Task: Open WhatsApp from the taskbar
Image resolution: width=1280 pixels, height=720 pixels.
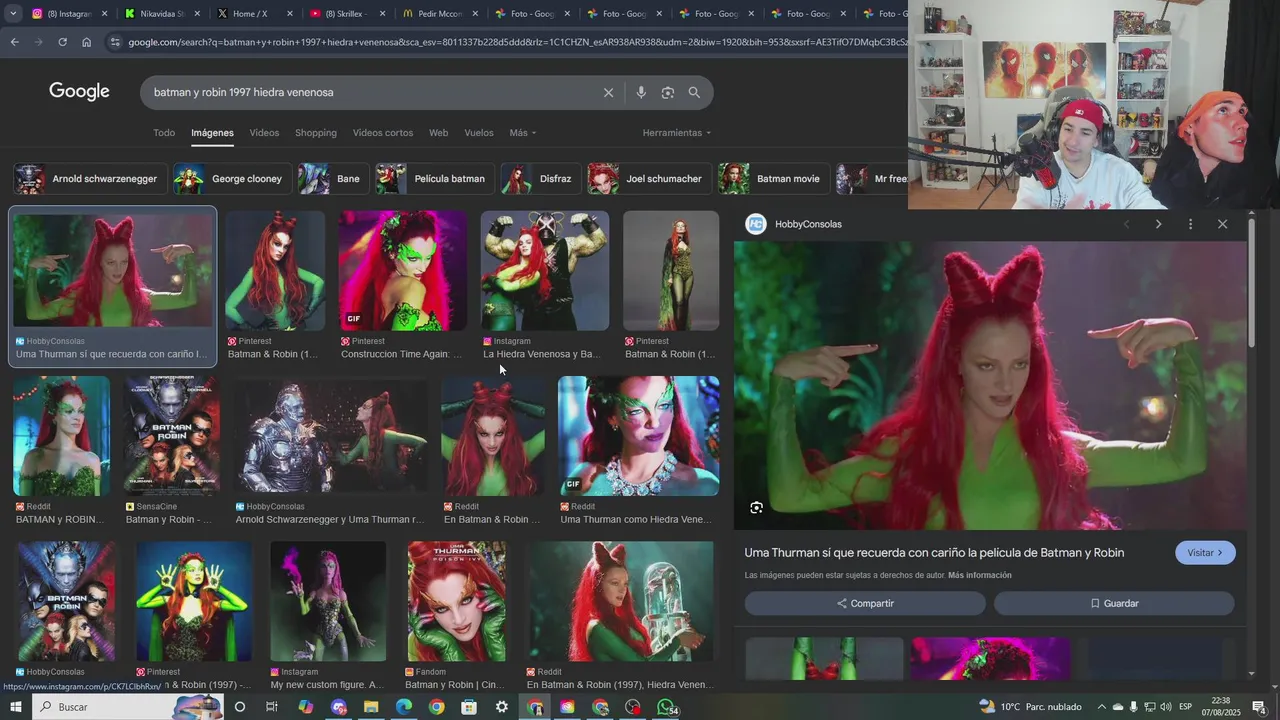Action: [665, 707]
